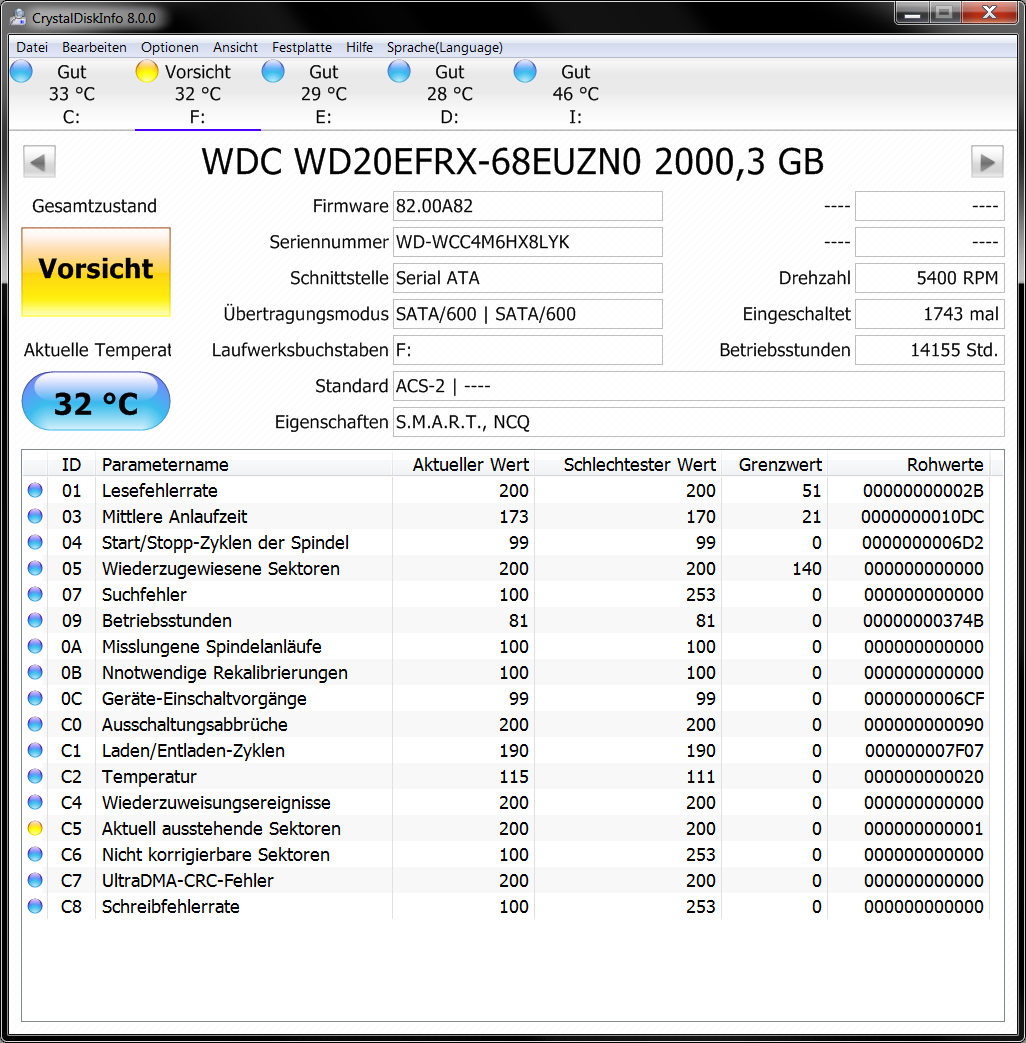Click status icon of Laden/Entladen-Zyklen row
Viewport: 1026px width, 1043px height.
click(x=35, y=750)
